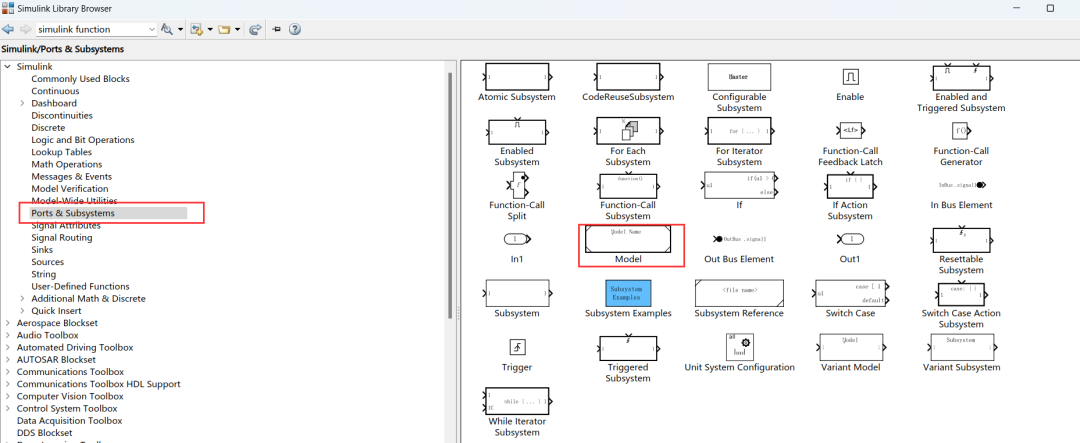Select the DDS Blockset library
Image resolution: width=1080 pixels, height=443 pixels.
[44, 433]
